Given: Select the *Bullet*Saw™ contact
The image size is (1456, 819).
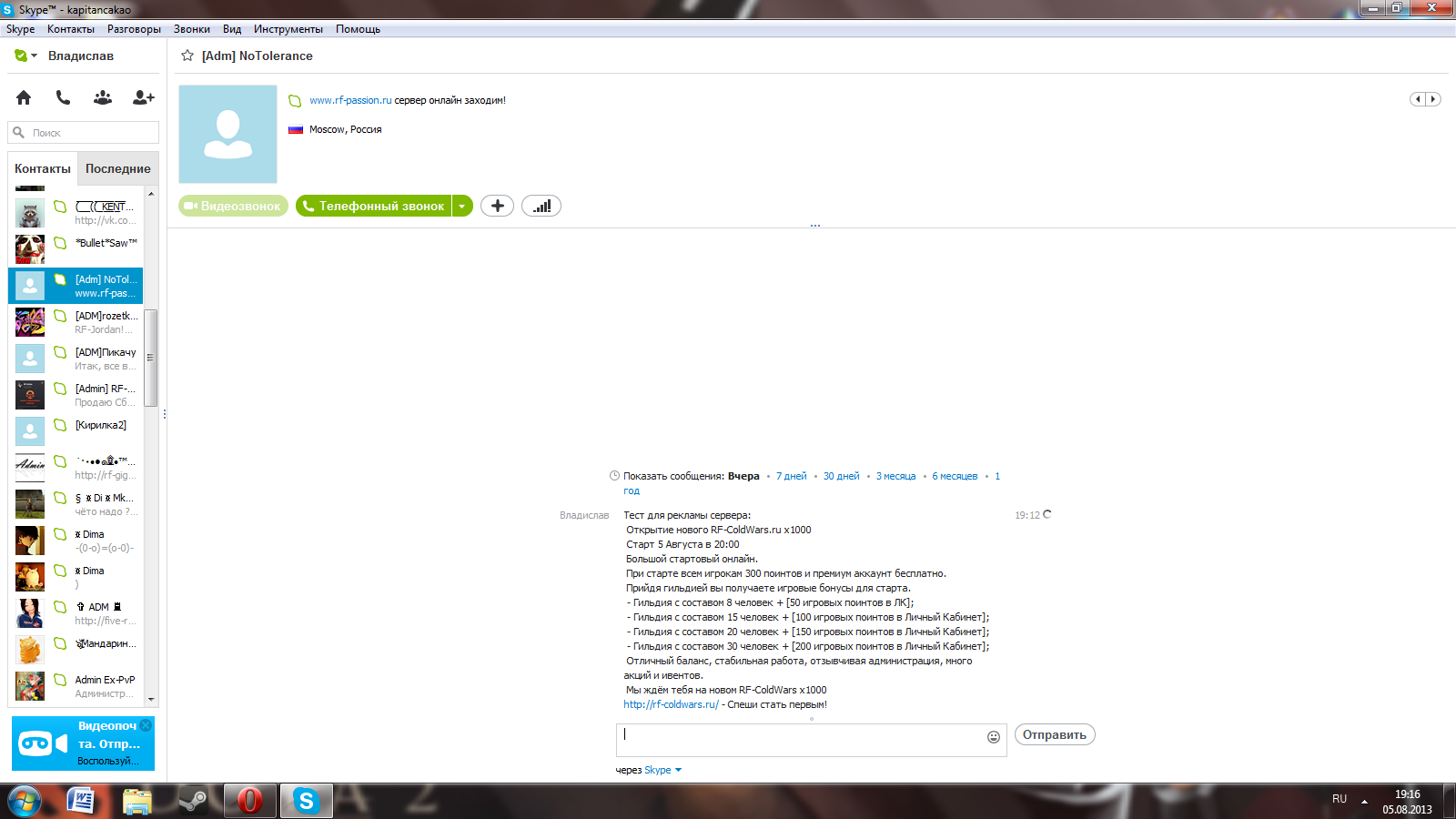Looking at the screenshot, I should coord(76,249).
